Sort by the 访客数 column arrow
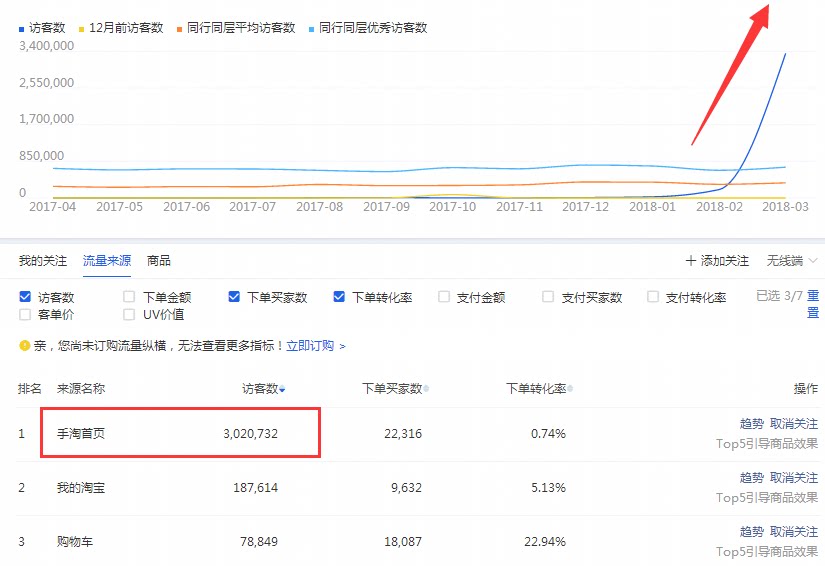The image size is (825, 566). (283, 389)
